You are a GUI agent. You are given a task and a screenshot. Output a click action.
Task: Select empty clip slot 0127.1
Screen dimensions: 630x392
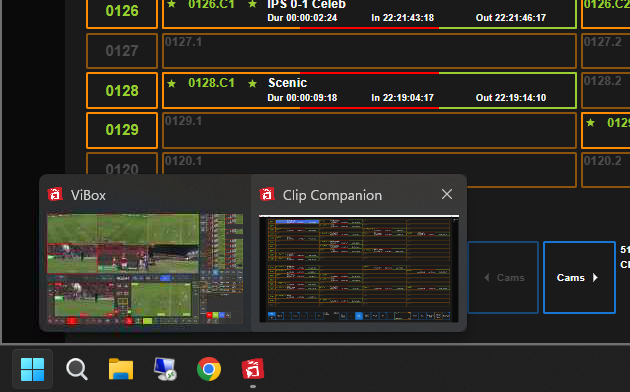coord(369,51)
